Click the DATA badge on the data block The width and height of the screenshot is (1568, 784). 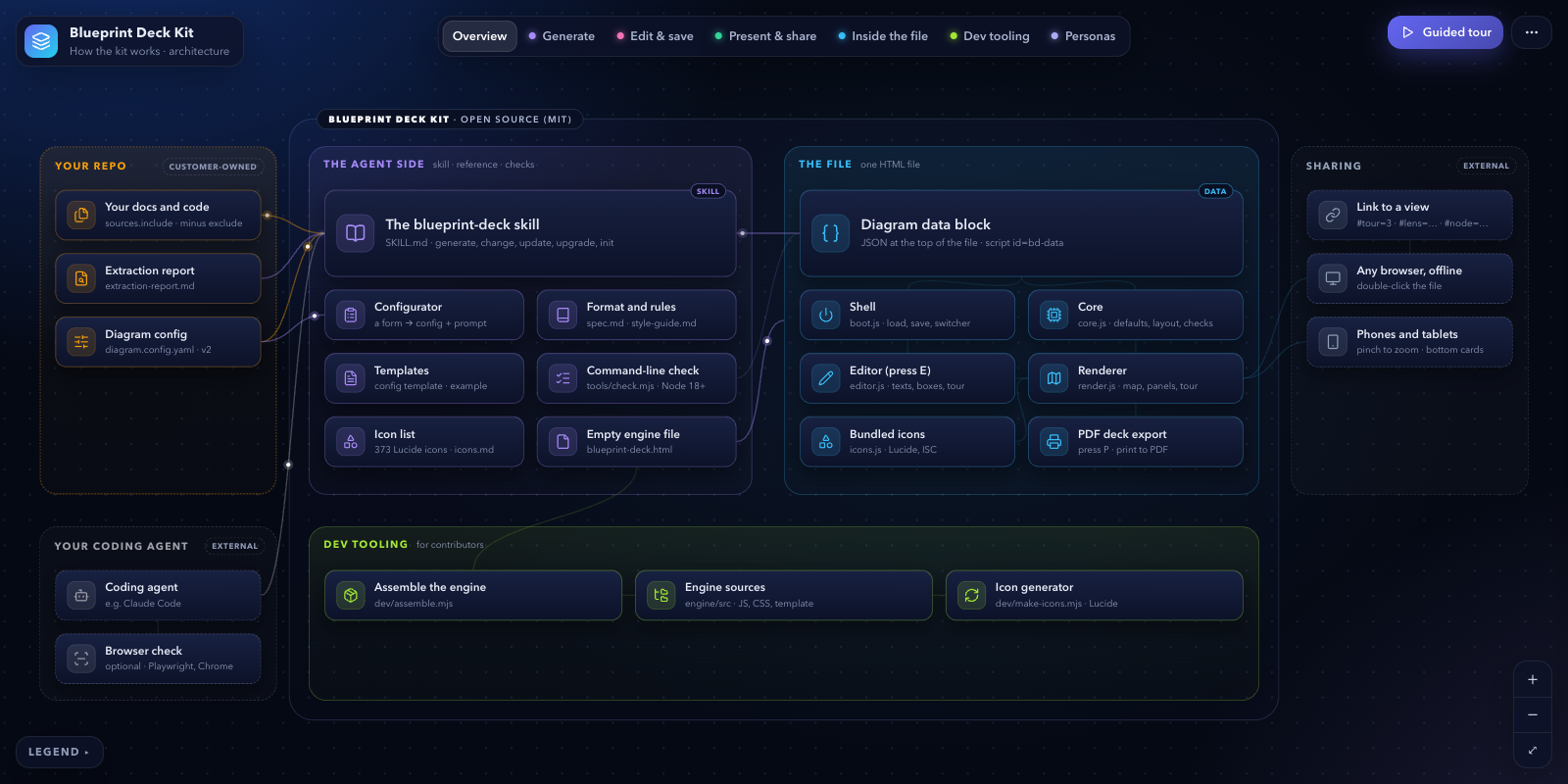1215,191
